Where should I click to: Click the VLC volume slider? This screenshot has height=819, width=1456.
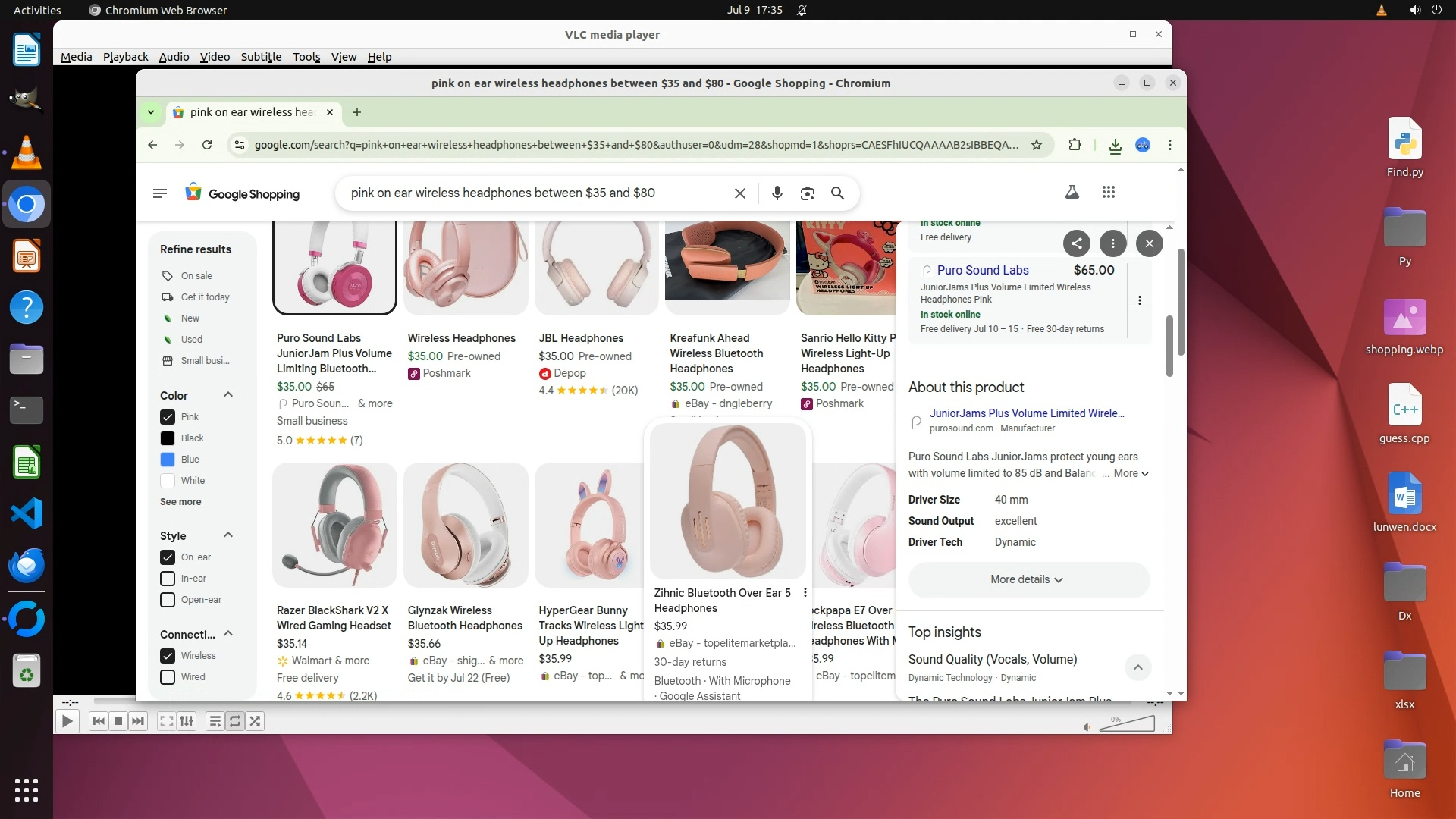point(1127,724)
